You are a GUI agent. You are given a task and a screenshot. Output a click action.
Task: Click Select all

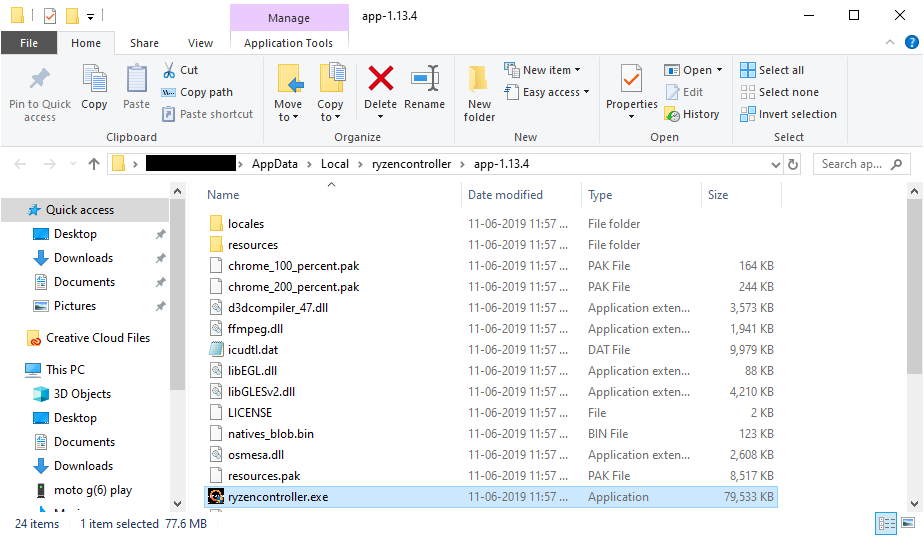pos(772,70)
